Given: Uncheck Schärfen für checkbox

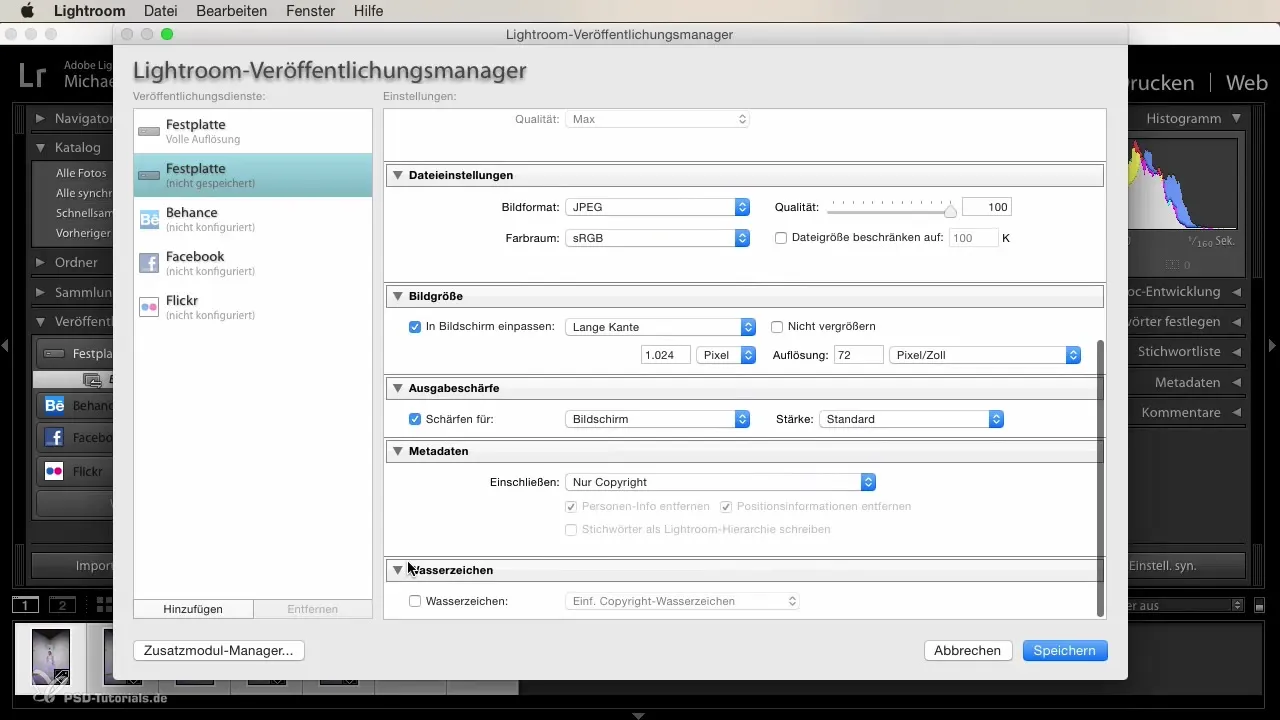Looking at the screenshot, I should click(415, 419).
